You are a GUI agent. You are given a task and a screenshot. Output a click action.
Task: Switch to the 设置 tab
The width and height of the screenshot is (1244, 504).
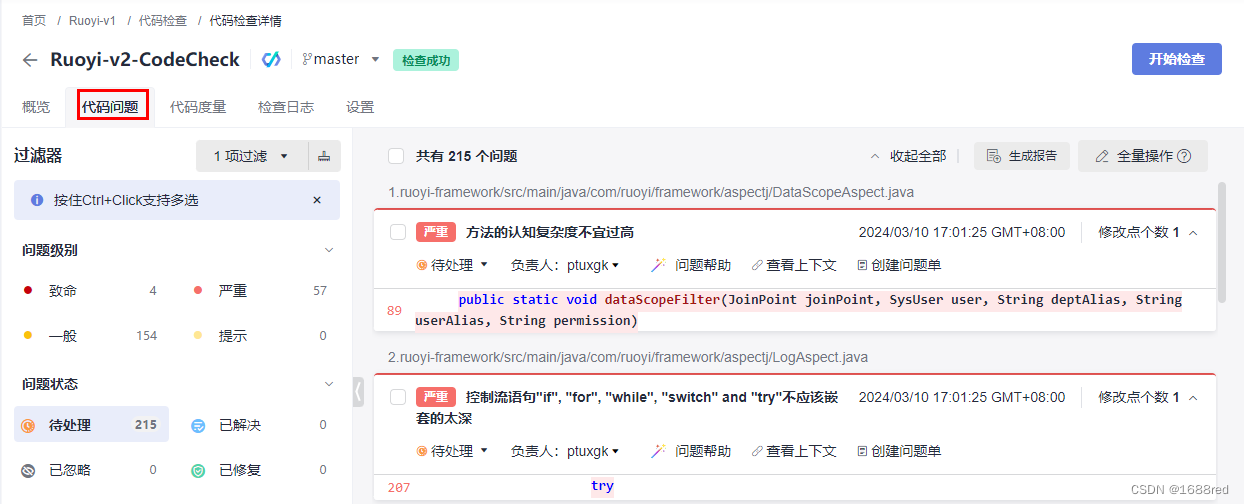point(360,107)
